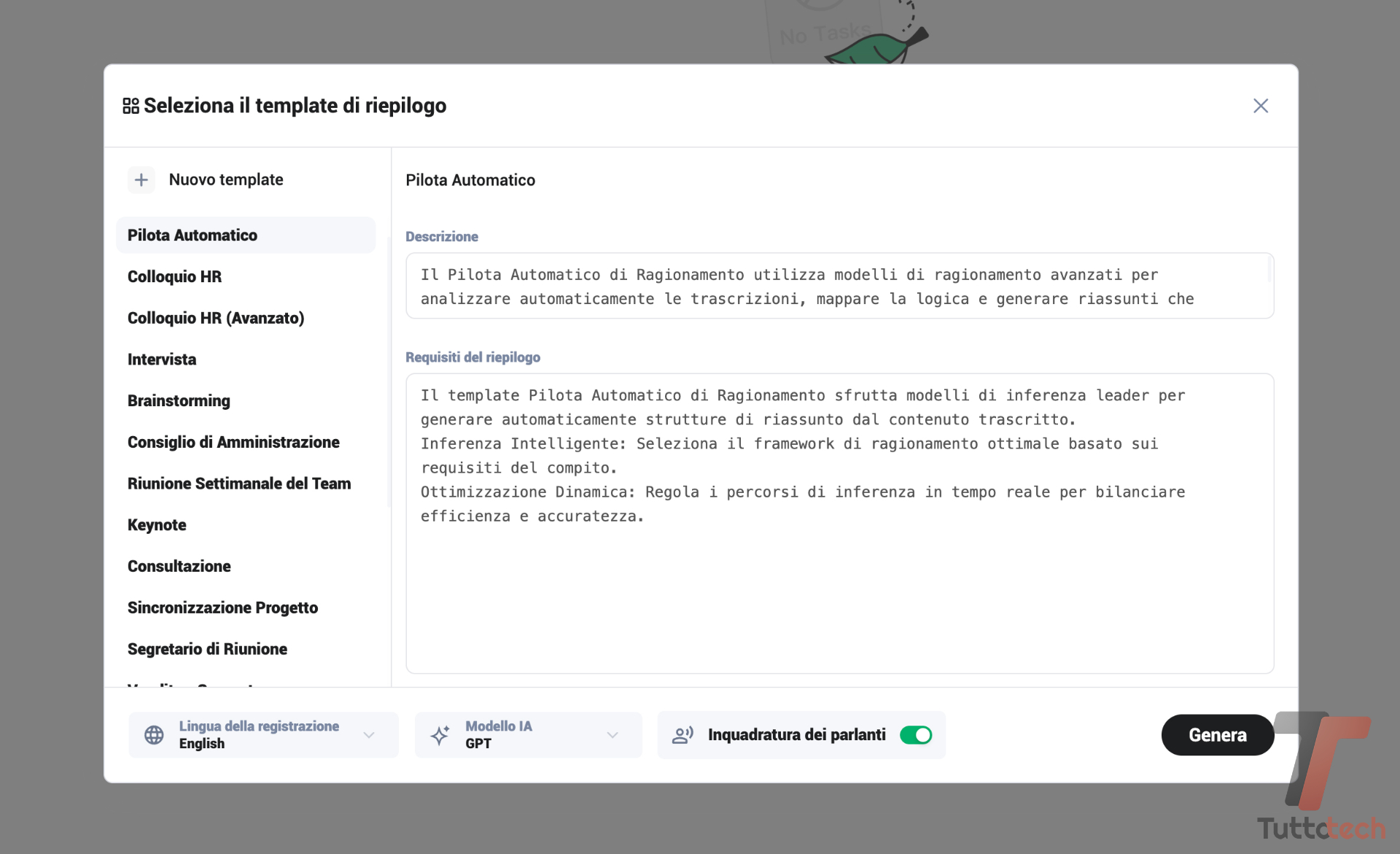Click the plus icon for Nuovo template
The width and height of the screenshot is (1400, 854).
click(x=141, y=179)
